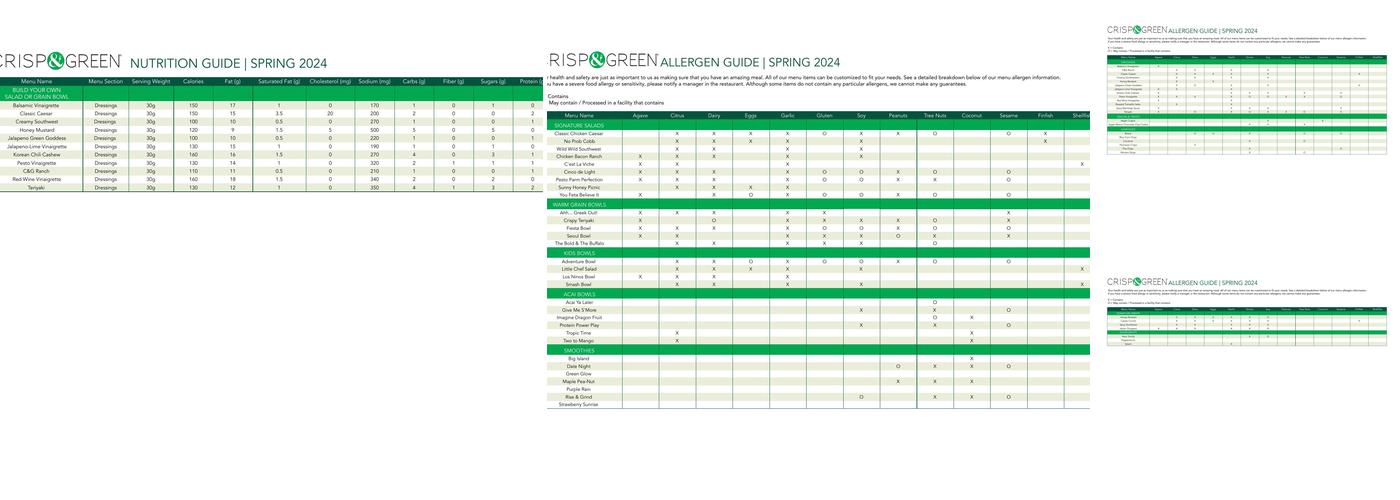
Task: Click the 'Eggs' allergen column header
Action: tap(751, 116)
